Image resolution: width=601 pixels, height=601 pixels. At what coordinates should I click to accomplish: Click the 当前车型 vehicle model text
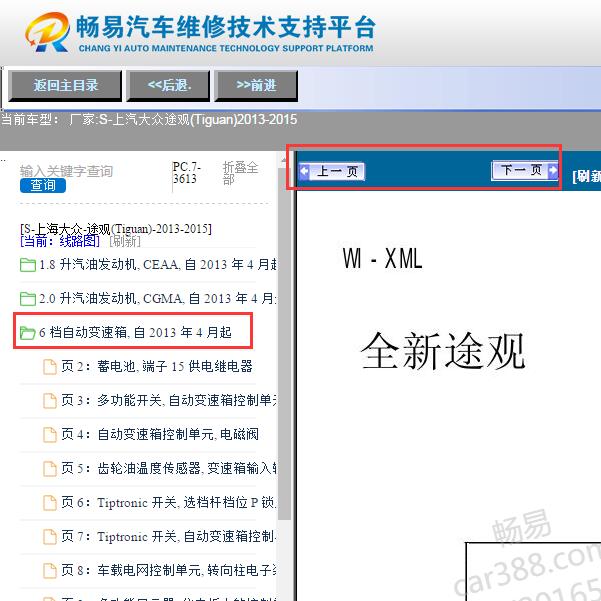pyautogui.click(x=149, y=120)
